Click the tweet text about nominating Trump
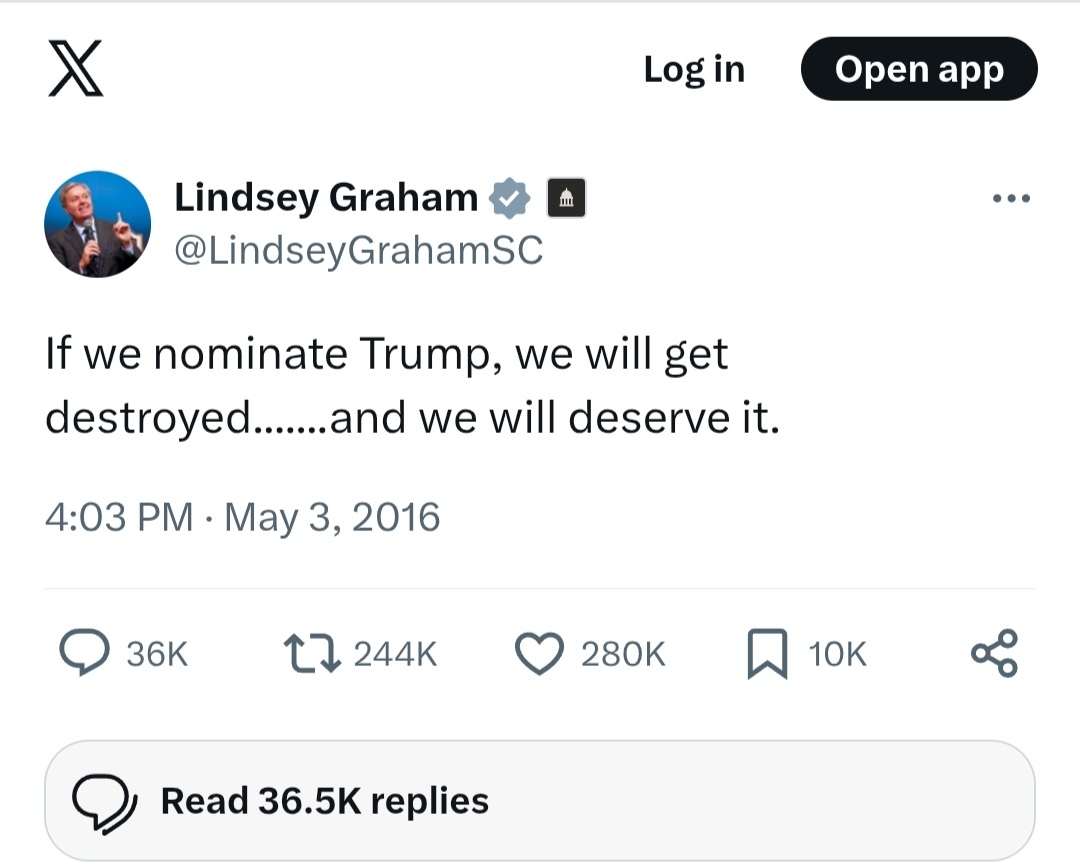This screenshot has width=1080, height=864. pos(411,386)
